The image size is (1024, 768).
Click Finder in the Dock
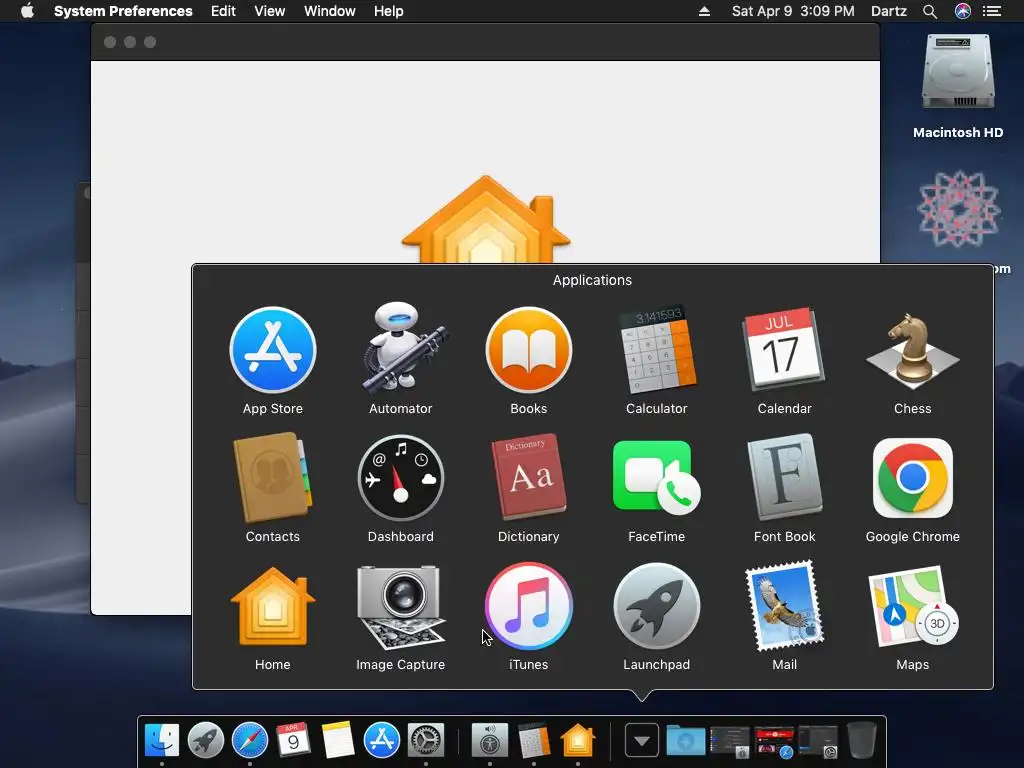(162, 741)
